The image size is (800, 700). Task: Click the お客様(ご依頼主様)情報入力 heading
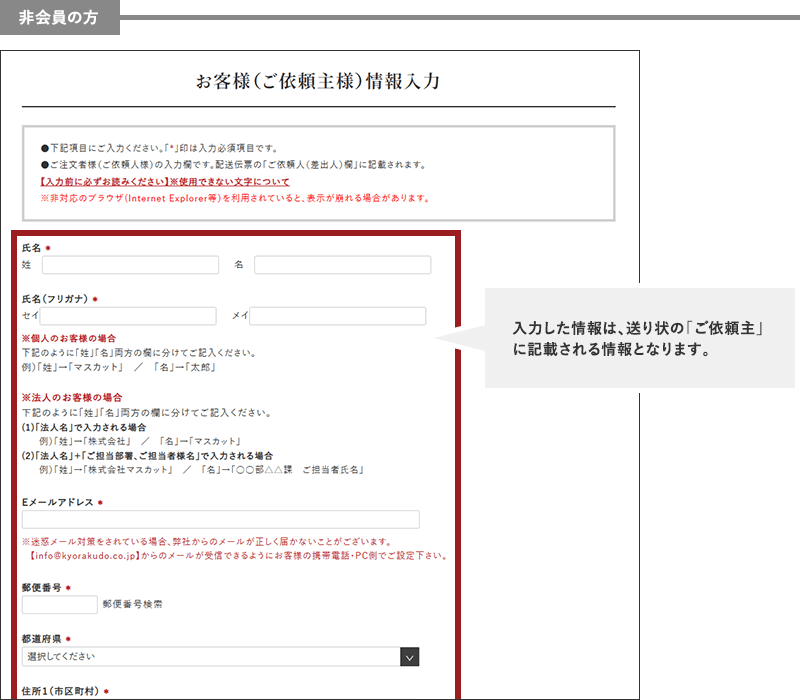click(317, 82)
